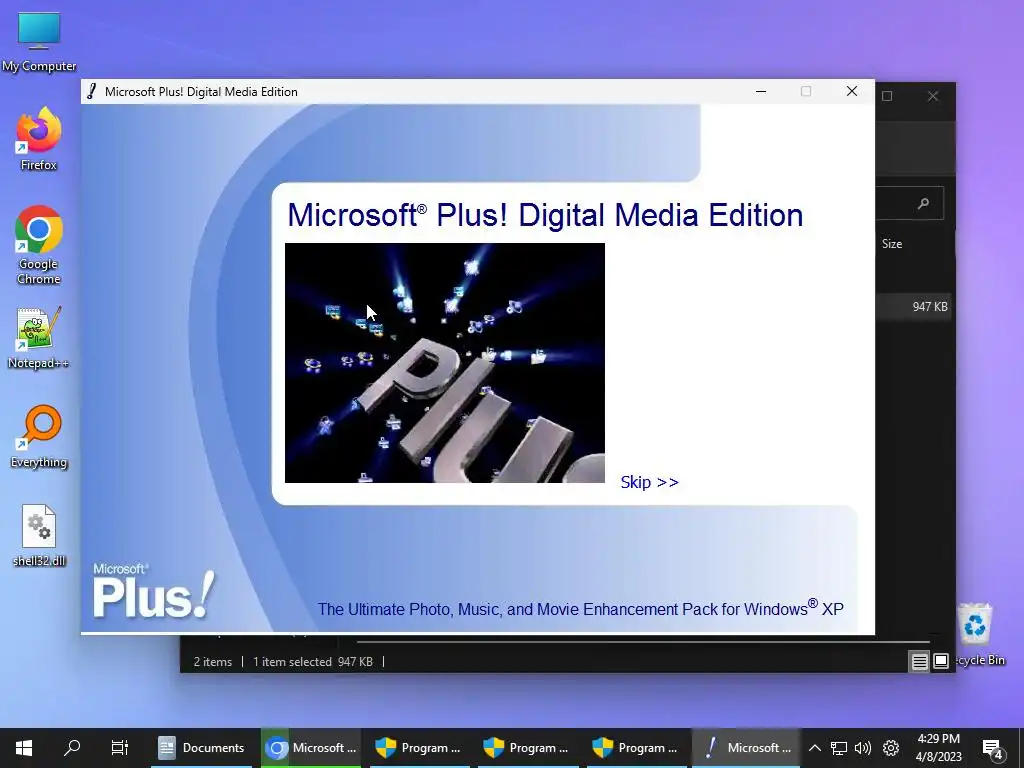This screenshot has width=1024, height=768.
Task: Open the Recycle Bin icon
Action: coord(978,635)
